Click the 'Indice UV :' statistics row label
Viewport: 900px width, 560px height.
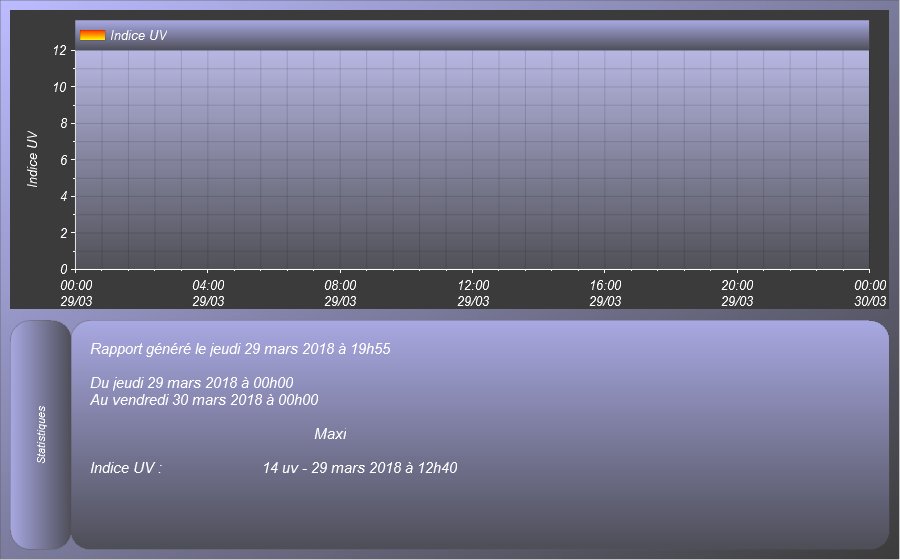[126, 468]
